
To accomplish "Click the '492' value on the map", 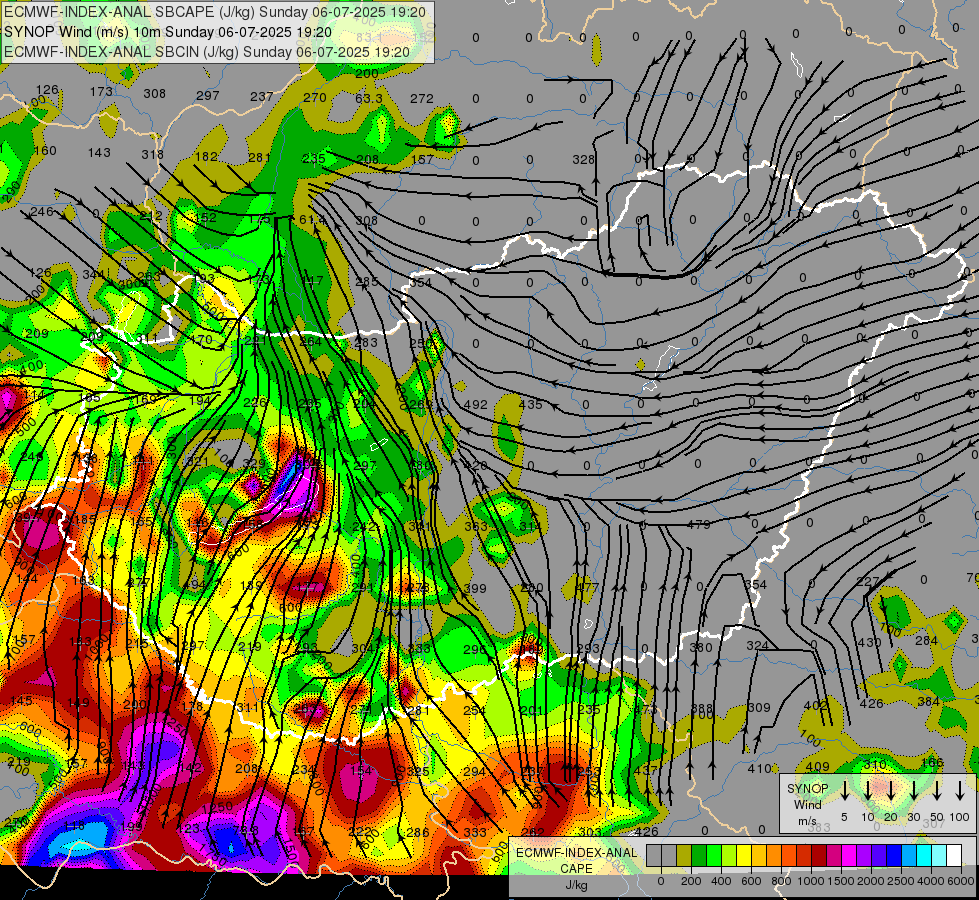I will 476,405.
